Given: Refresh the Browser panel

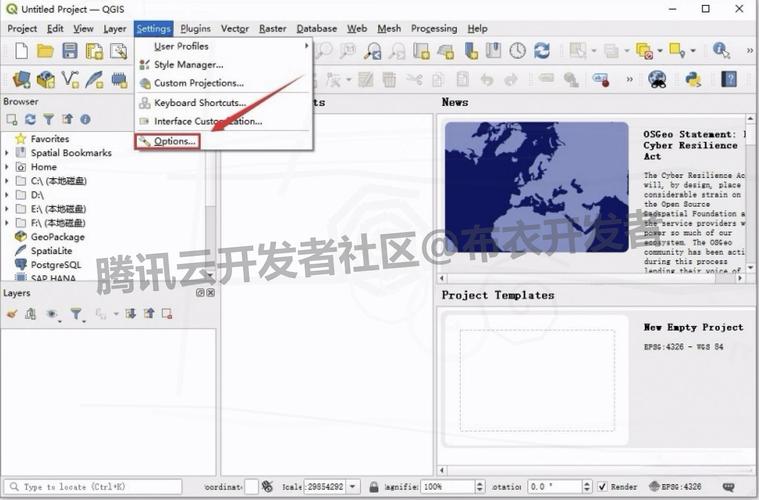Looking at the screenshot, I should (30, 119).
